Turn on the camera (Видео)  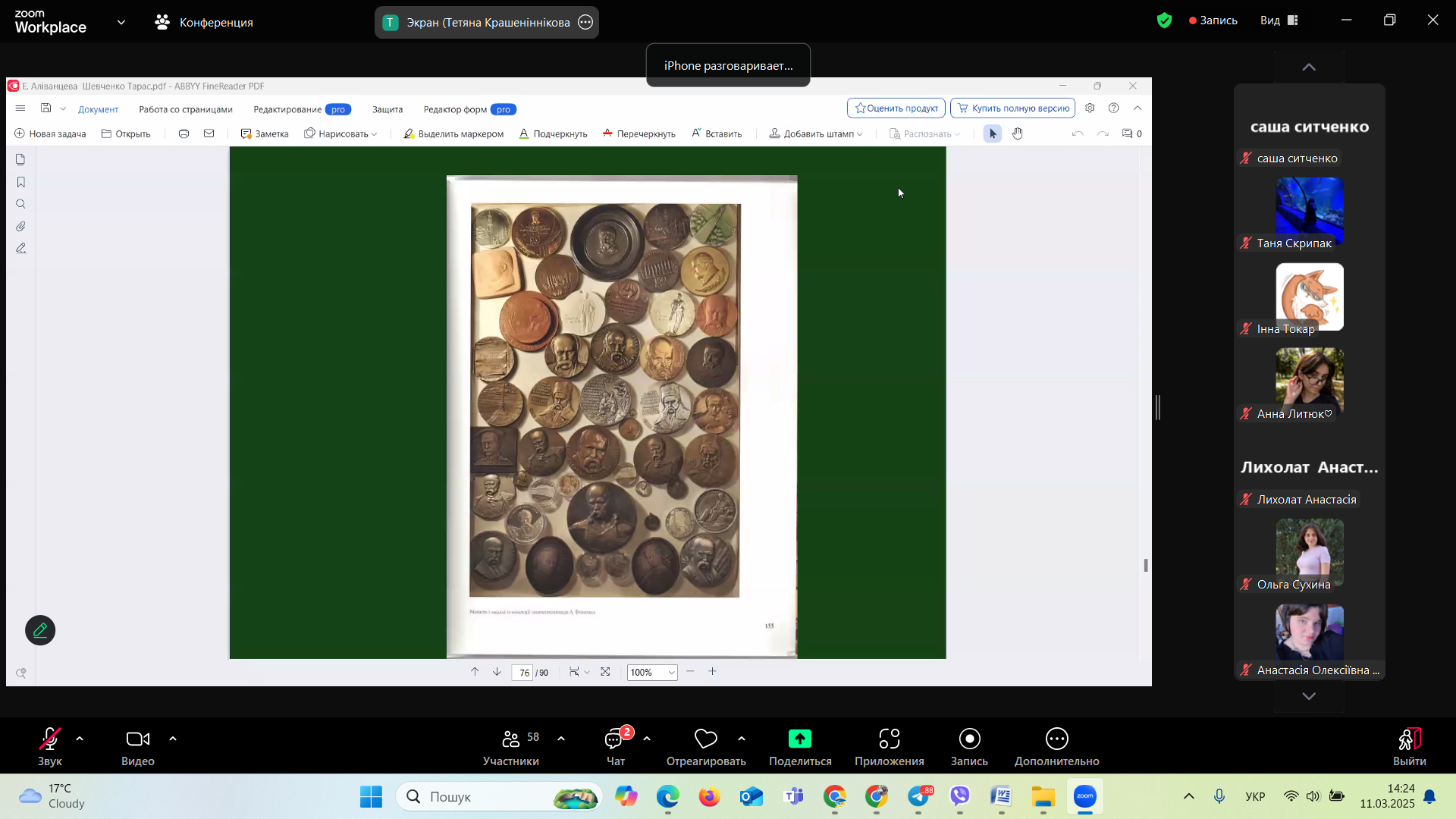point(137,739)
